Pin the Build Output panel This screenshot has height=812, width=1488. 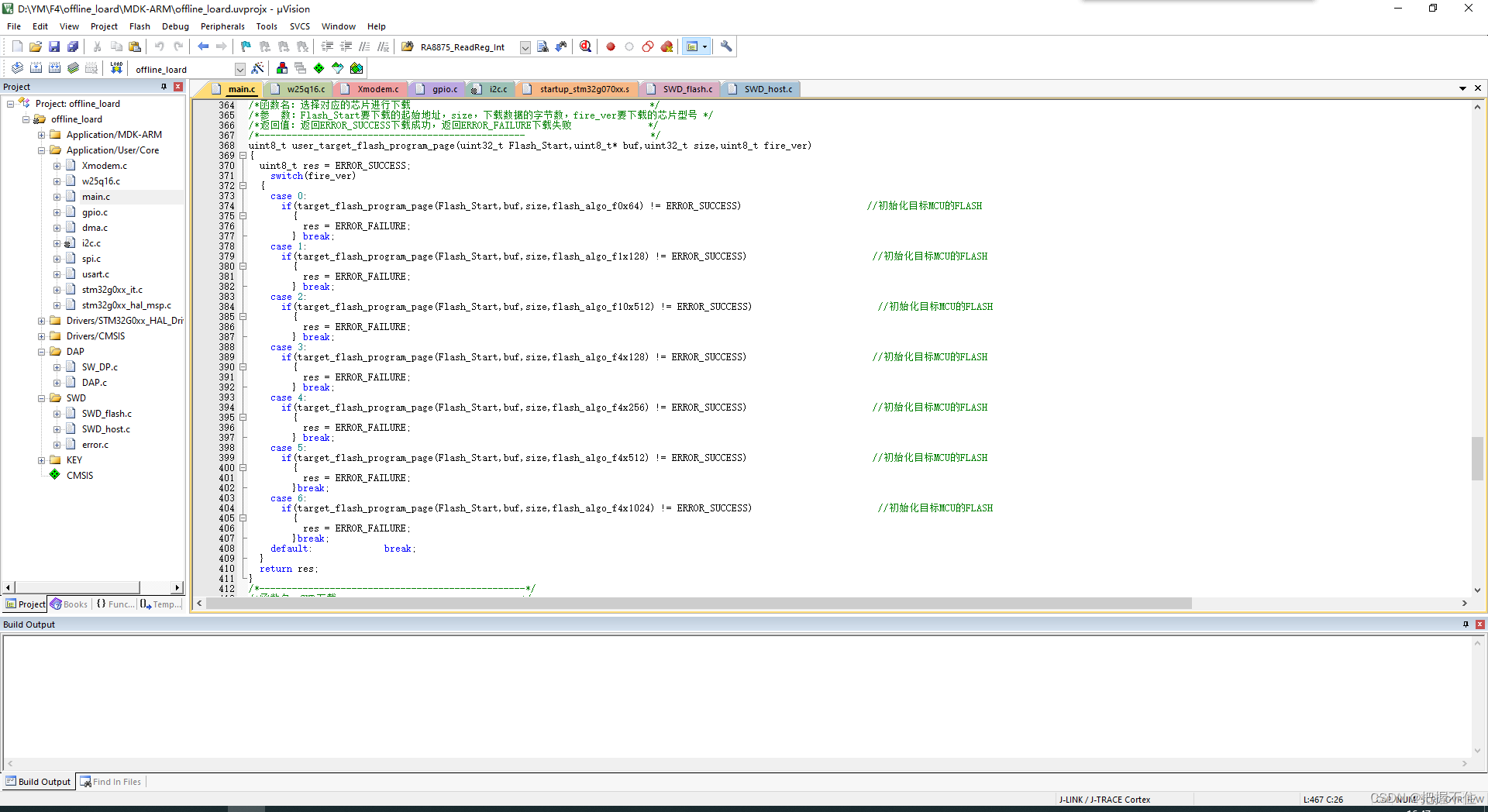1466,624
